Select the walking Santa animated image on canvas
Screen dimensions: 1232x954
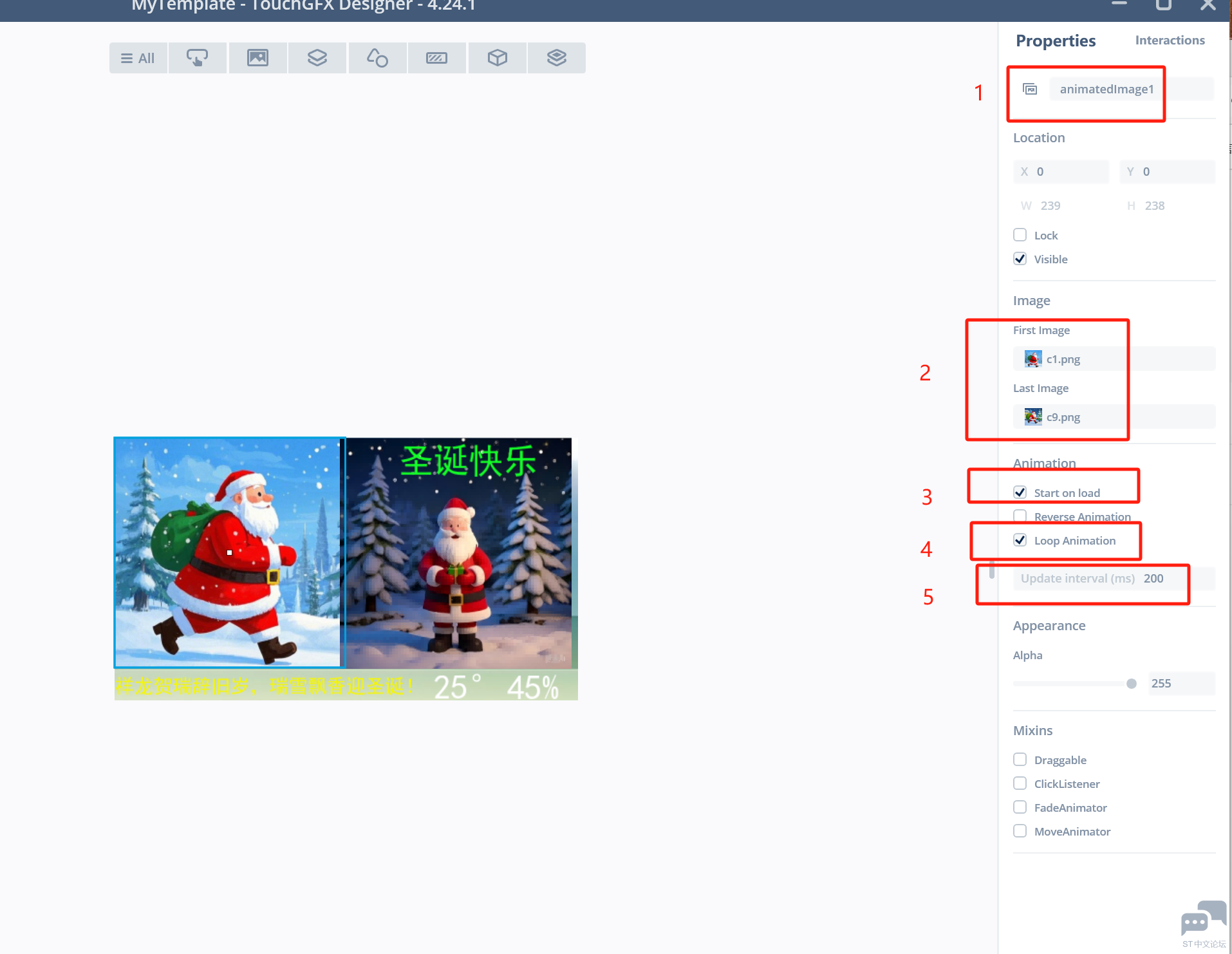tap(229, 552)
